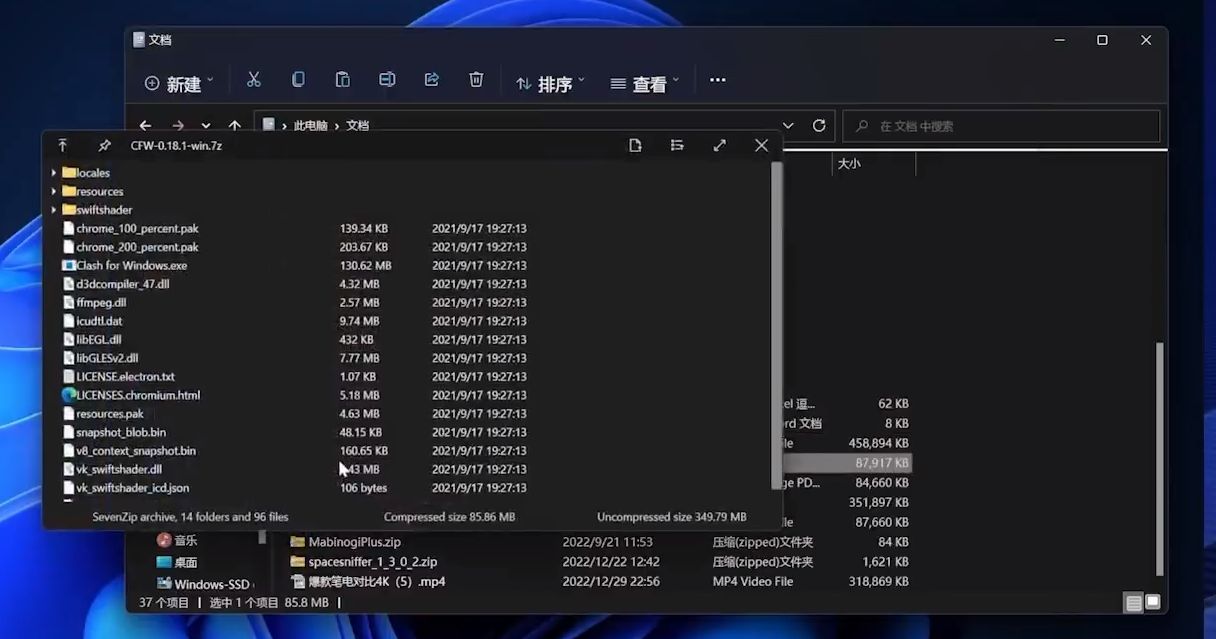Click the upload arrow icon in preview window
The image size is (1216, 639).
[x=62, y=146]
